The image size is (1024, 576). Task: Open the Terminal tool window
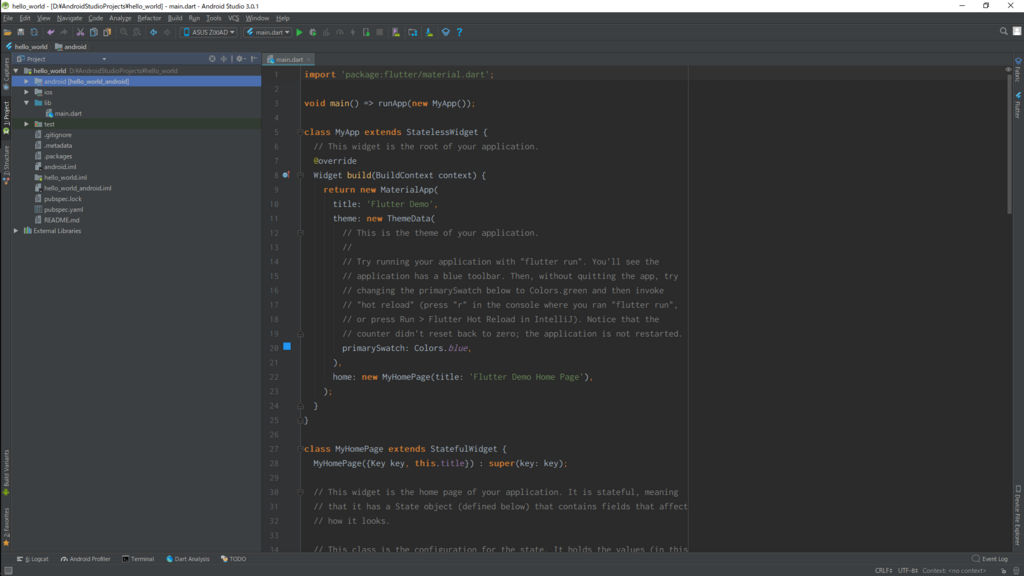coord(138,559)
